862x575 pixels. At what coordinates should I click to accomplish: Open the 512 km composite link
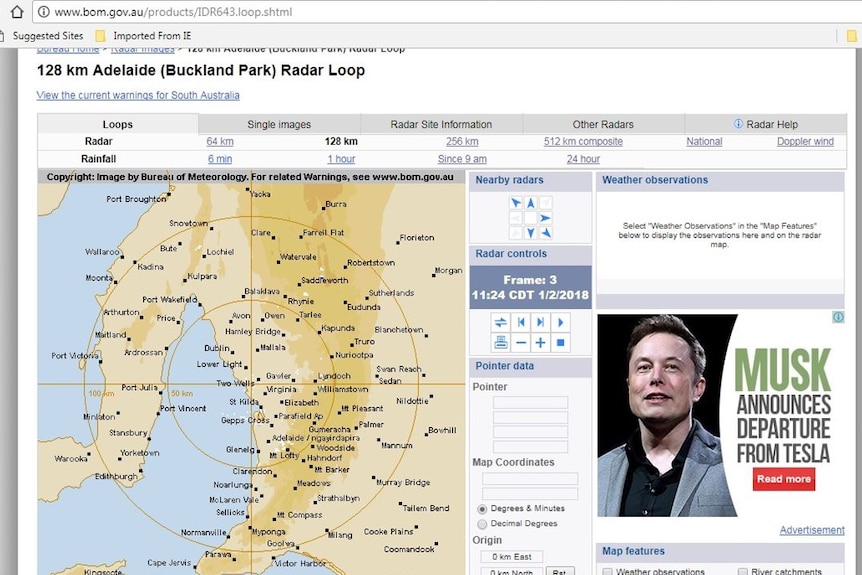583,141
